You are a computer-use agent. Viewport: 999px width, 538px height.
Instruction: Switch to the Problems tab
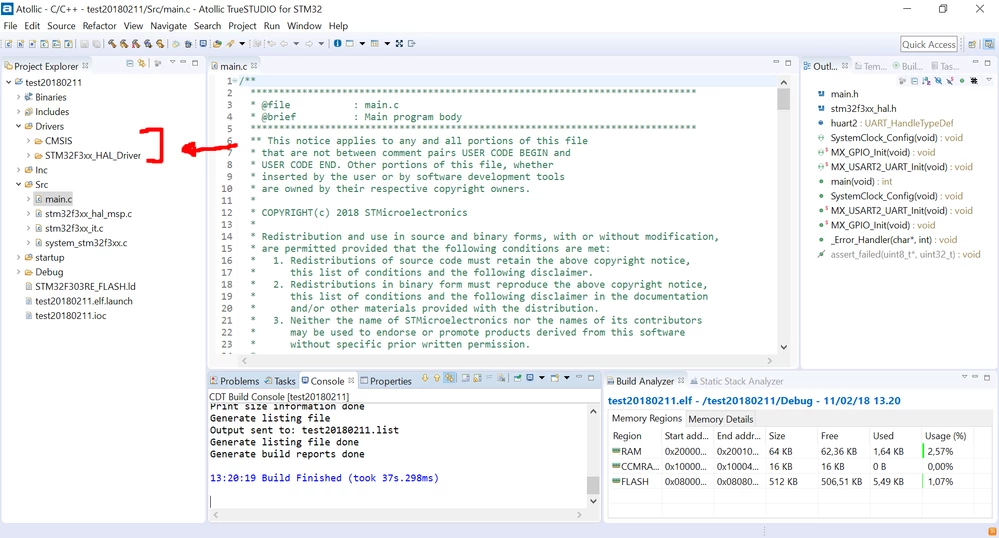tap(234, 381)
